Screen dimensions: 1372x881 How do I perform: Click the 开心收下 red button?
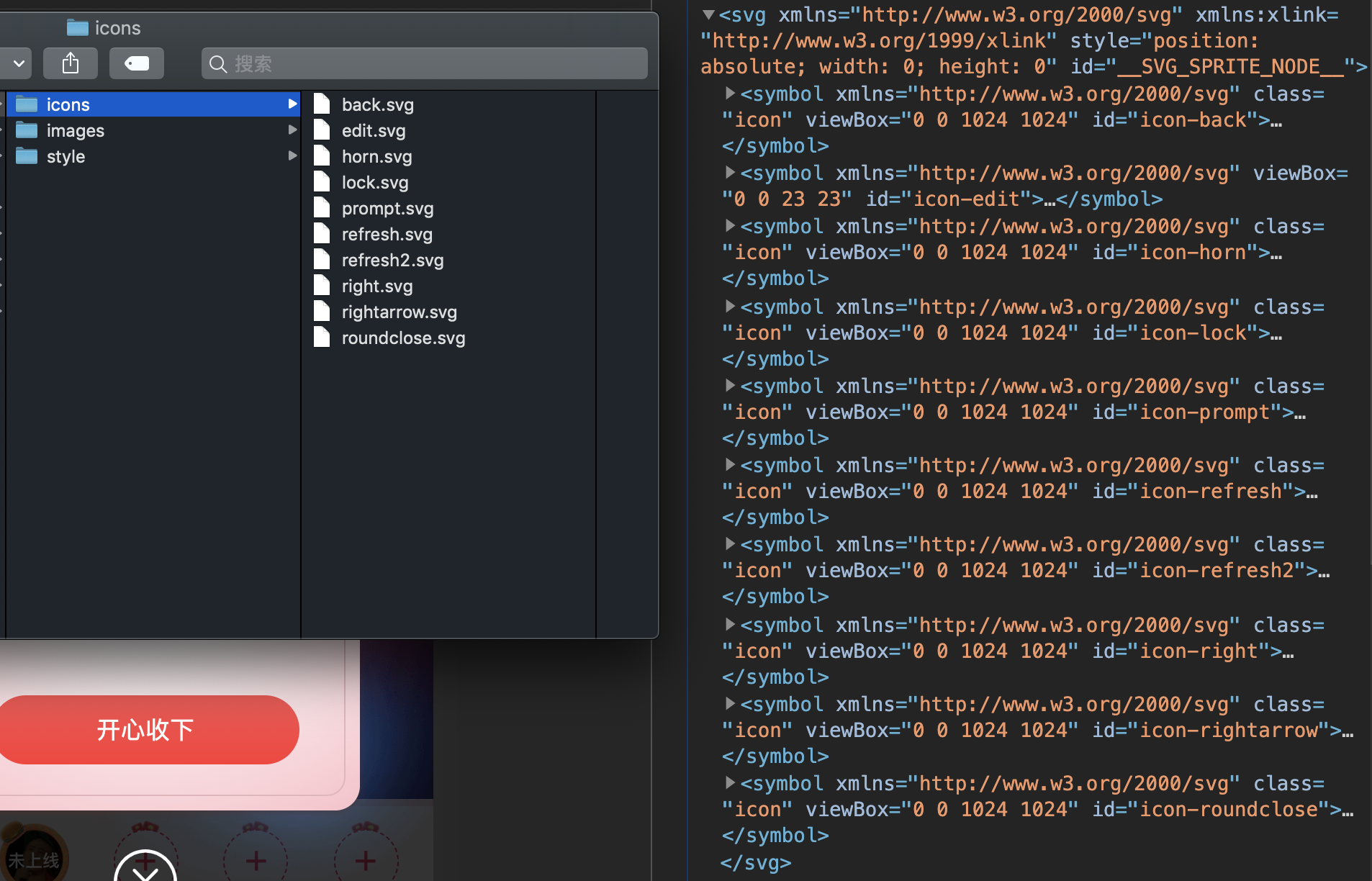point(146,729)
